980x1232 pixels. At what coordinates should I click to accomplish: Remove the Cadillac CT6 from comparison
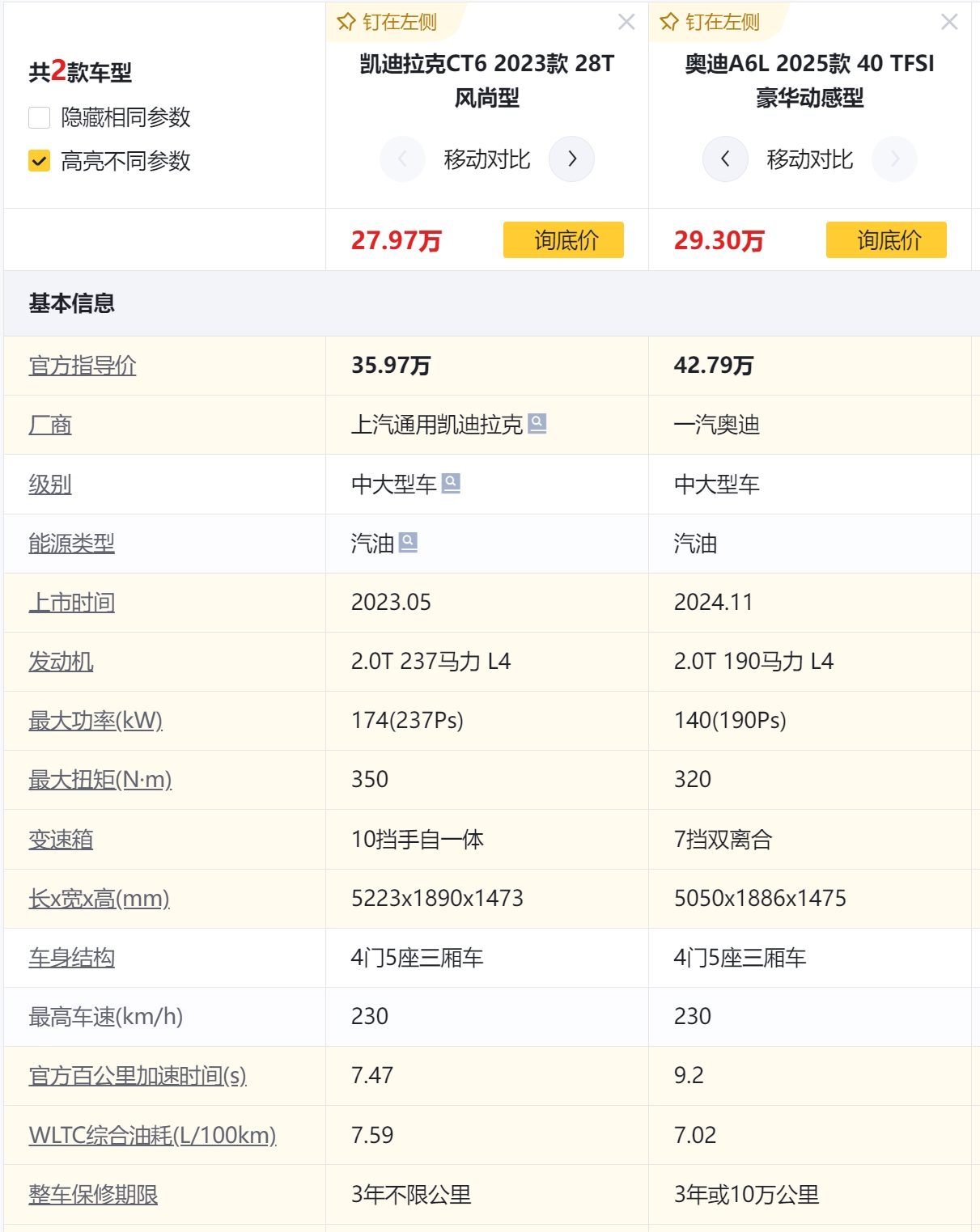click(x=626, y=22)
